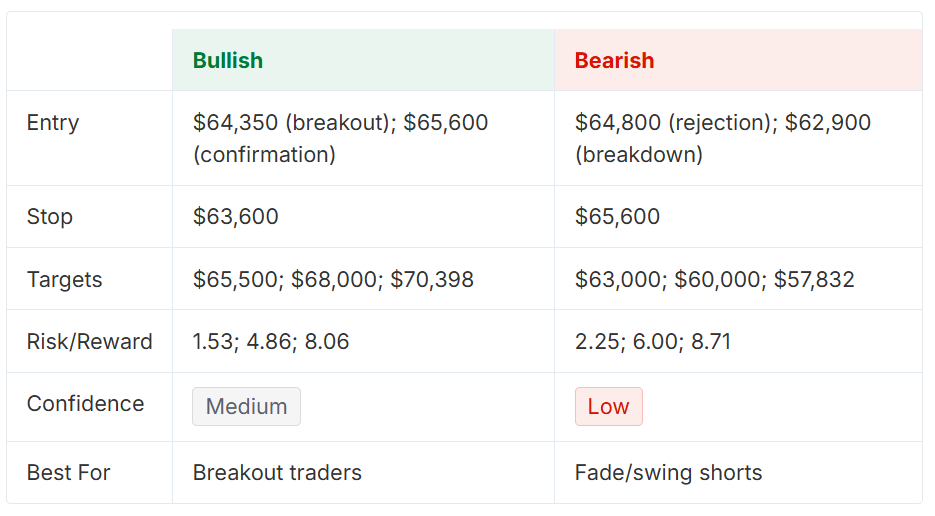This screenshot has width=935, height=516.
Task: Click the Entry row label
Action: pyautogui.click(x=53, y=122)
